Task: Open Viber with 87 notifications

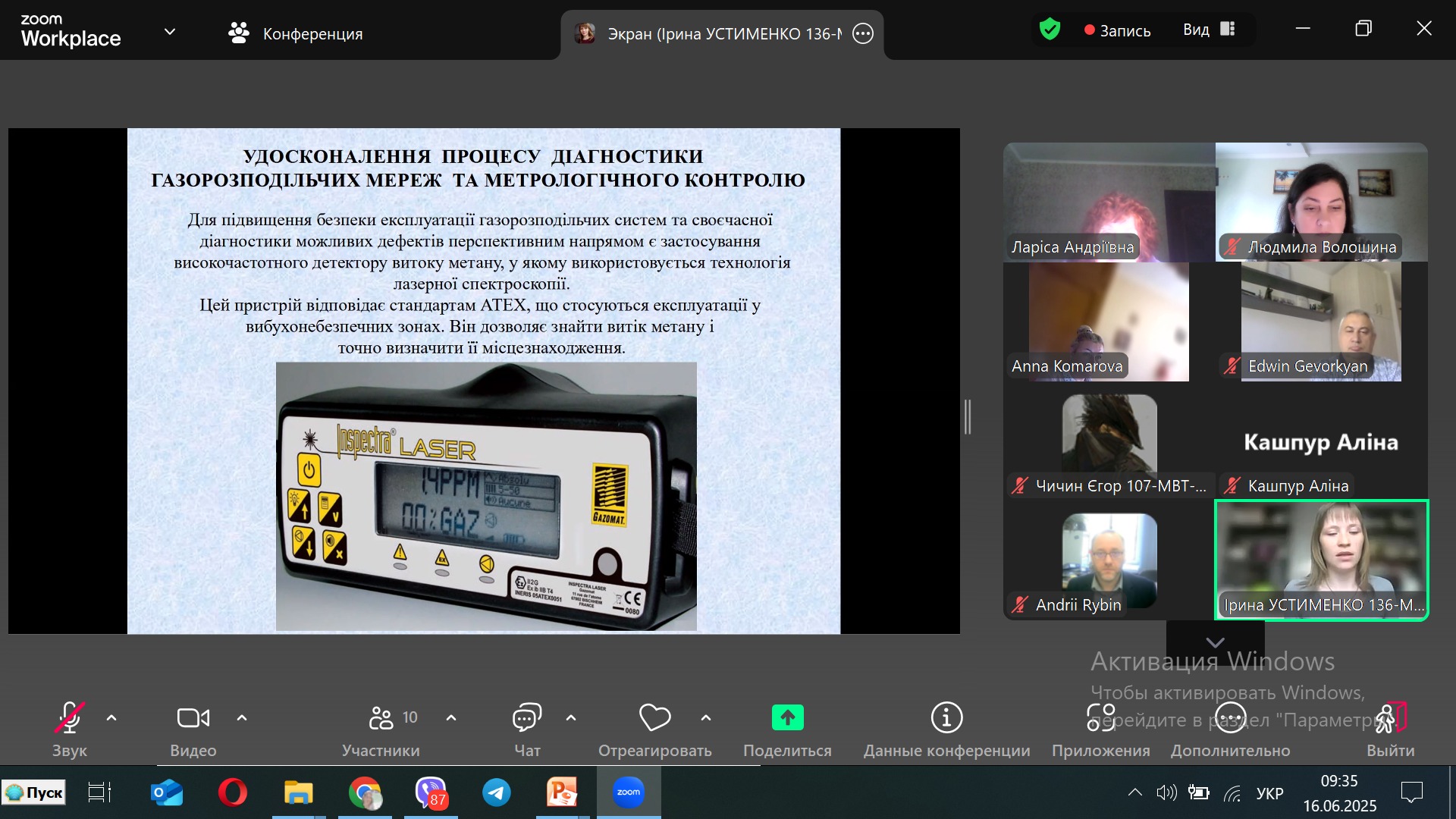Action: pos(431,793)
